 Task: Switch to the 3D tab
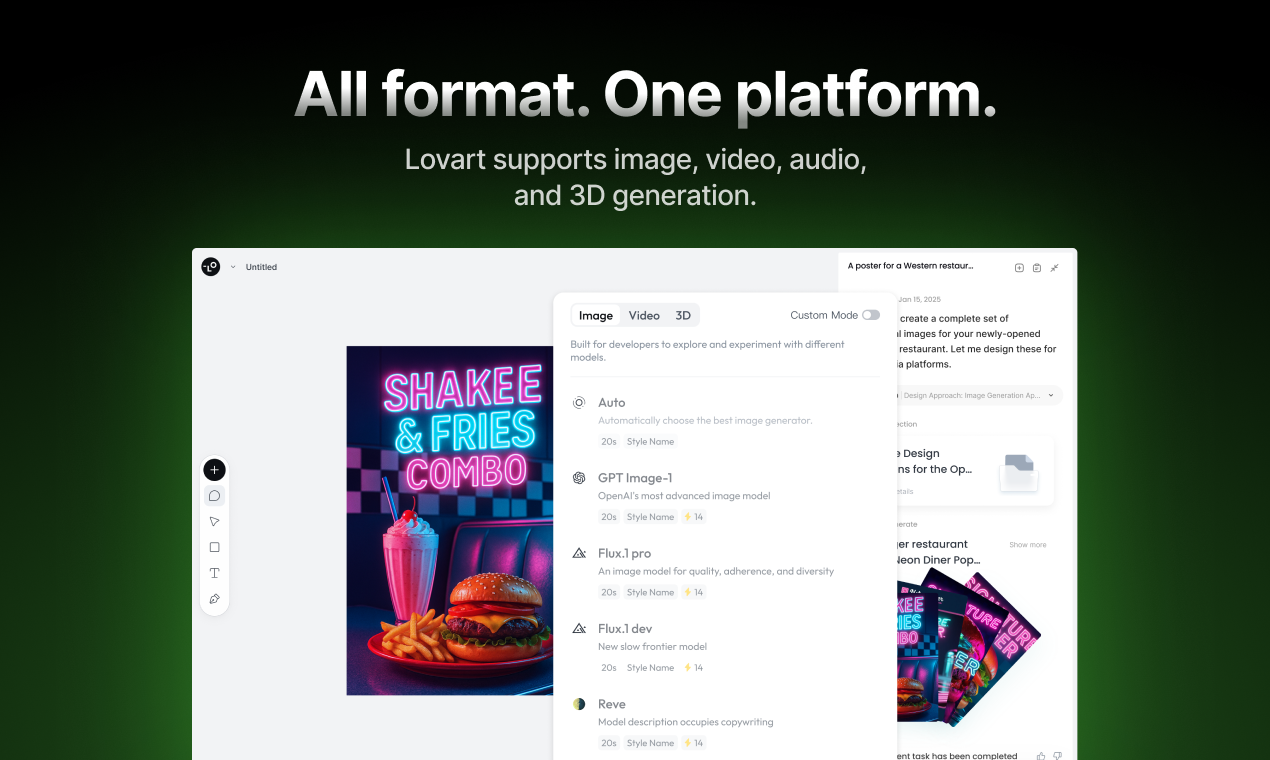tap(683, 315)
